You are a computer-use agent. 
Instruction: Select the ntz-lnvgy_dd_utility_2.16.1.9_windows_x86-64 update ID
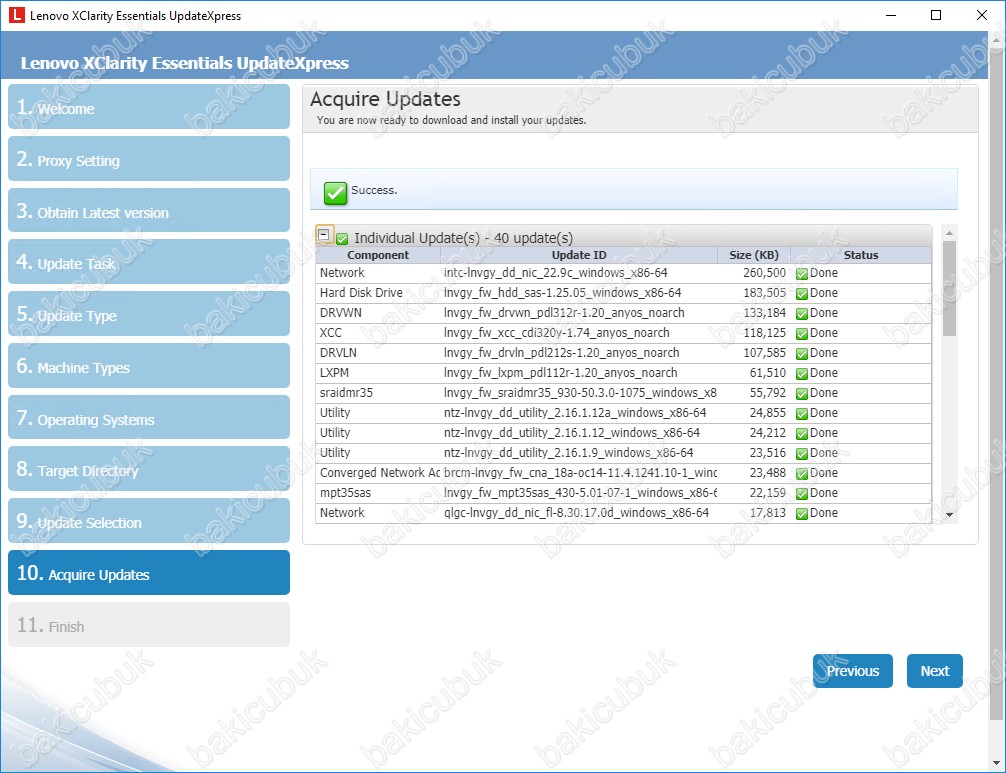click(x=568, y=453)
